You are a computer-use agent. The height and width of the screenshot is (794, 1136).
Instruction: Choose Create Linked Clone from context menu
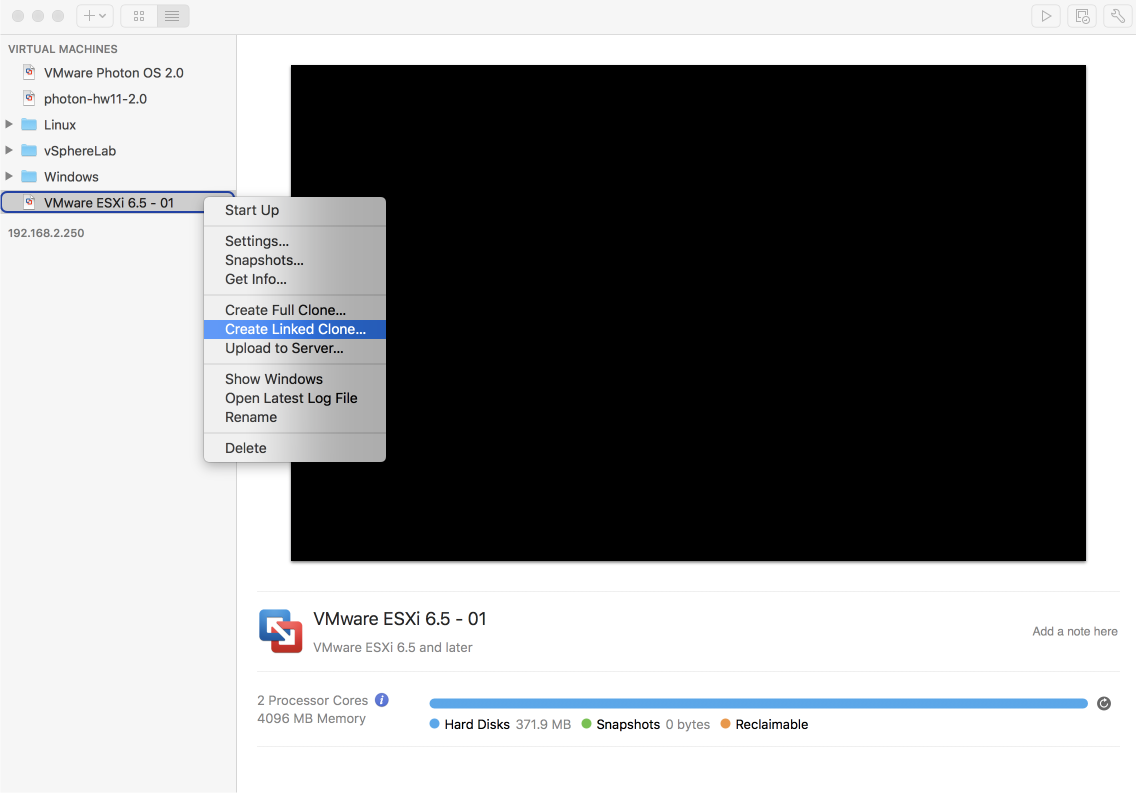(x=295, y=329)
